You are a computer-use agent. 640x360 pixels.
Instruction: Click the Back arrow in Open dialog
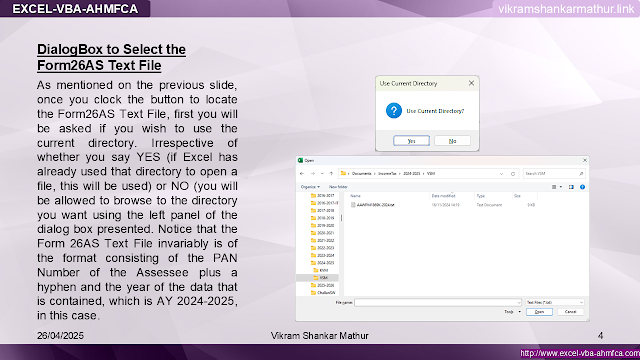tap(302, 173)
